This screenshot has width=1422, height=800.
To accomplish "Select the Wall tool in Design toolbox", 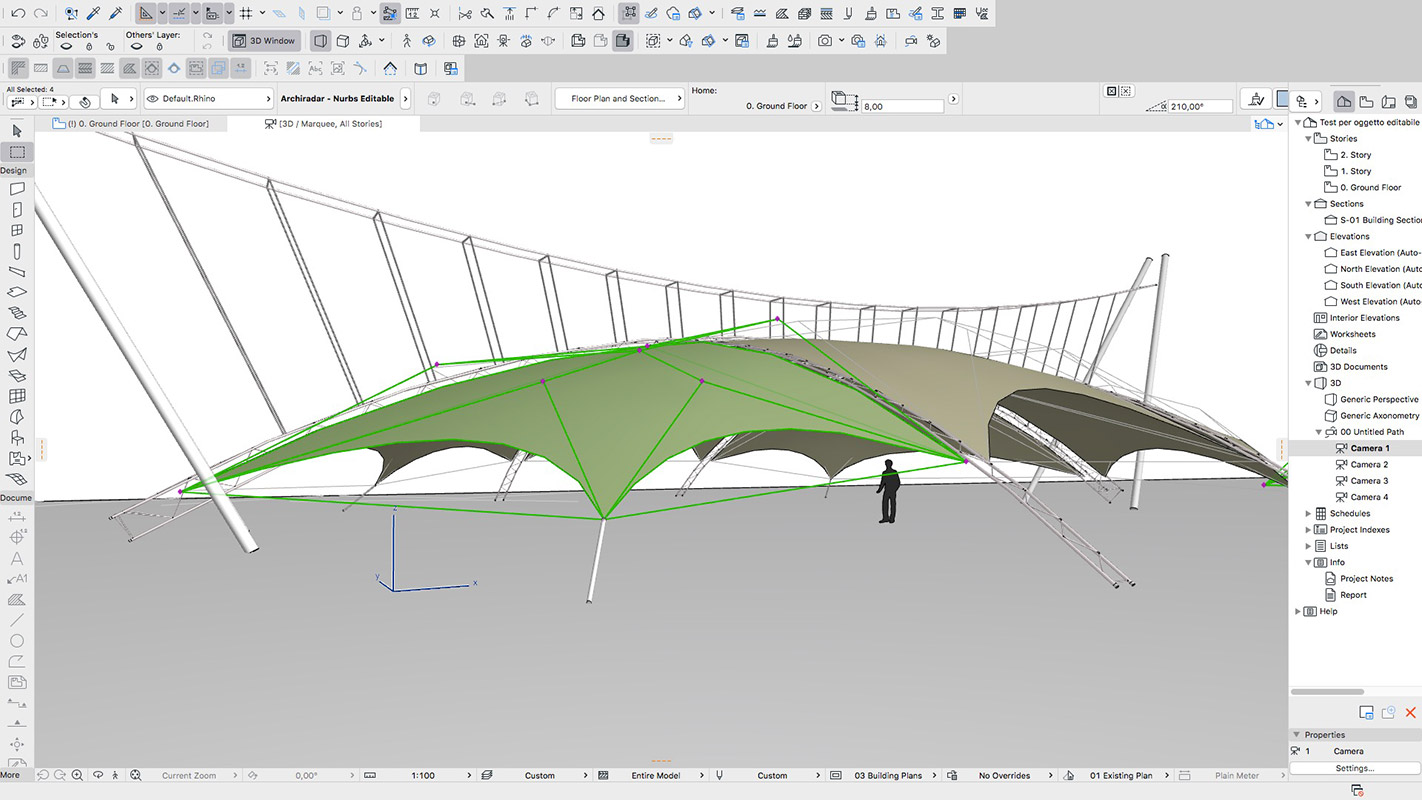I will (17, 189).
